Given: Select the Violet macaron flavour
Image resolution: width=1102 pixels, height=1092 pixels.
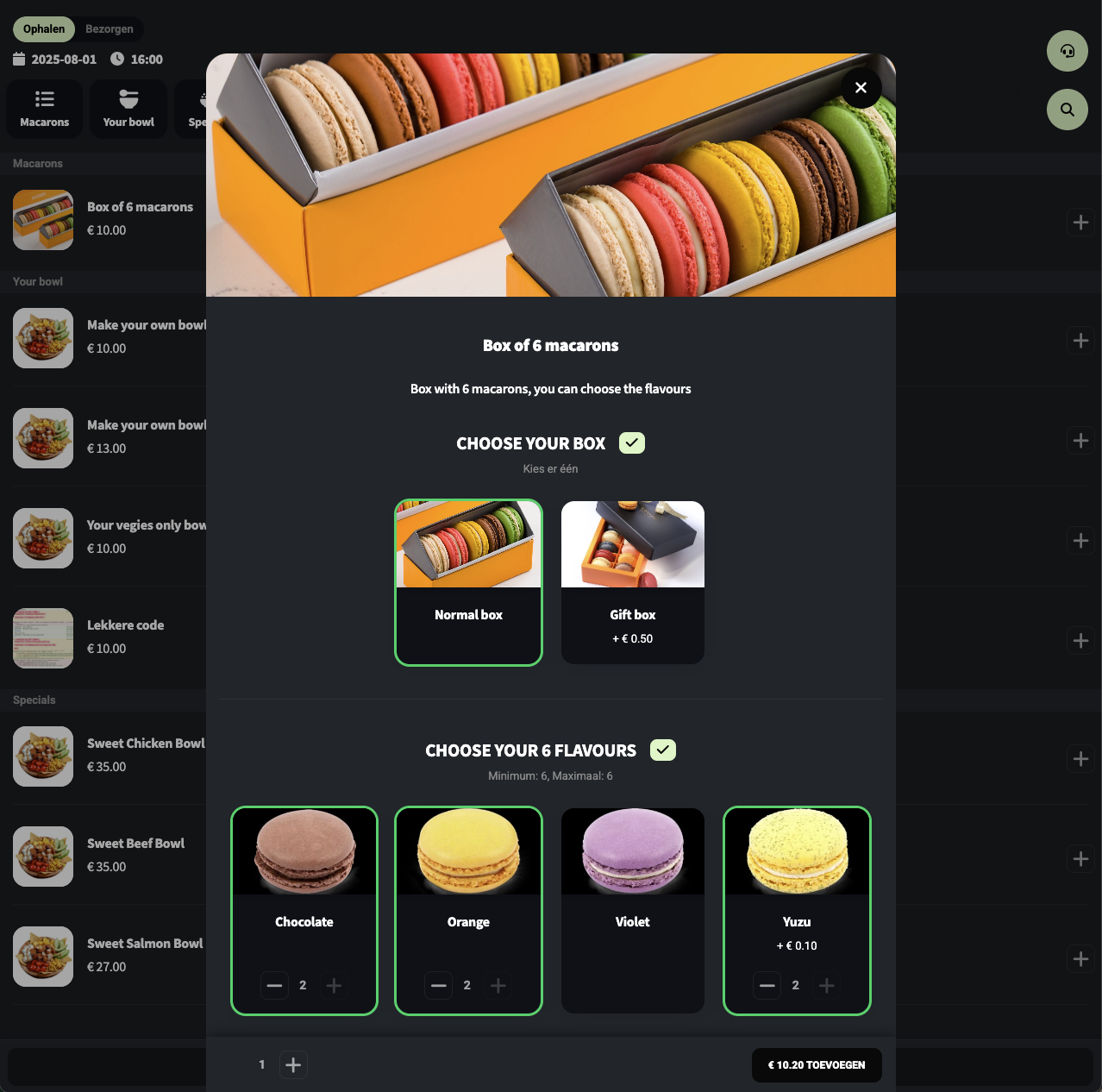Looking at the screenshot, I should pos(632,910).
